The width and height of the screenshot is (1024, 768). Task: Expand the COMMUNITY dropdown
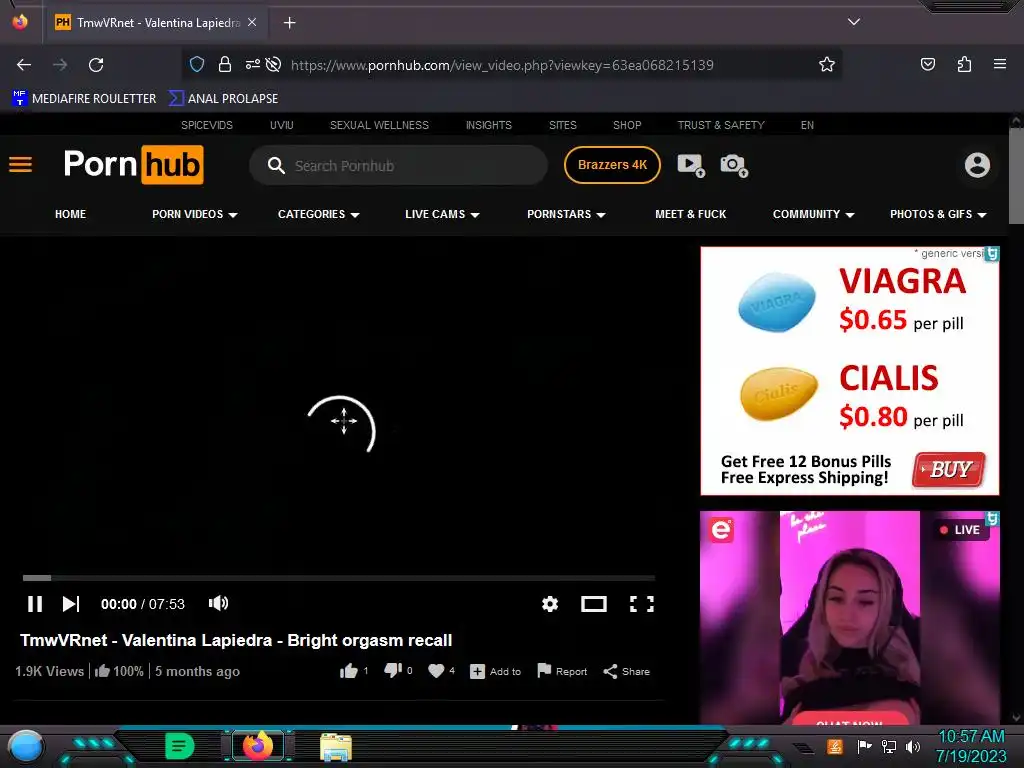[x=814, y=214]
